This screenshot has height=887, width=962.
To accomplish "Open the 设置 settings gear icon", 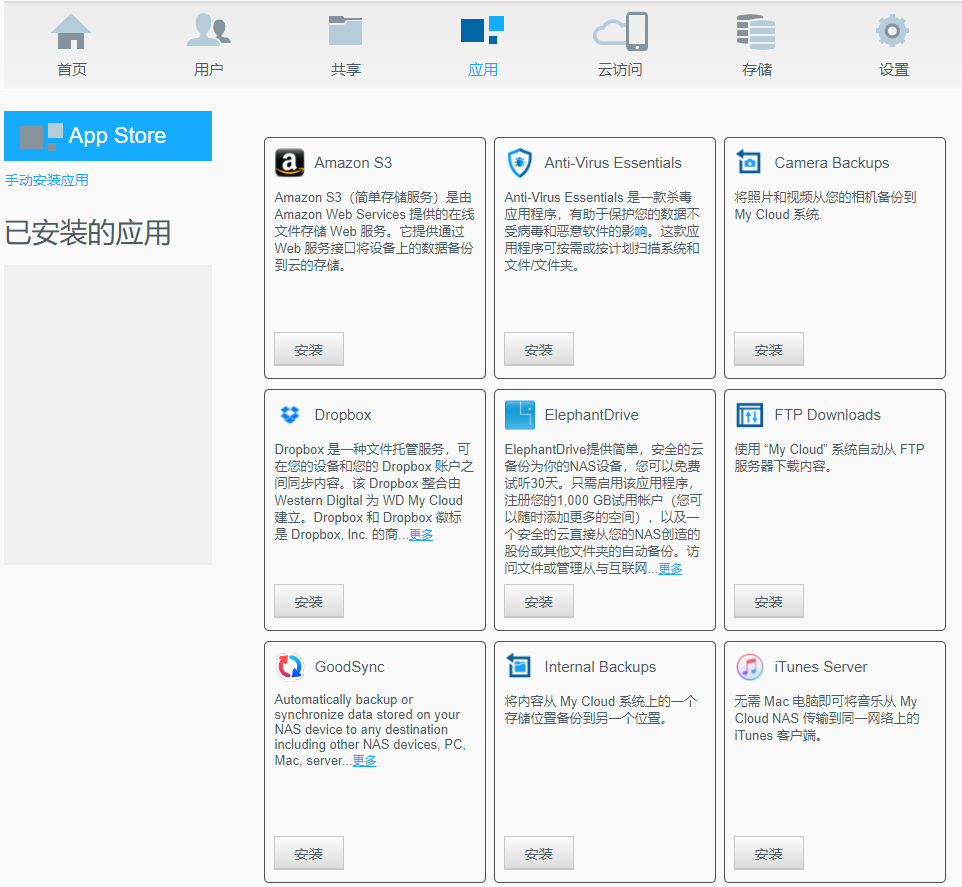I will pyautogui.click(x=892, y=31).
